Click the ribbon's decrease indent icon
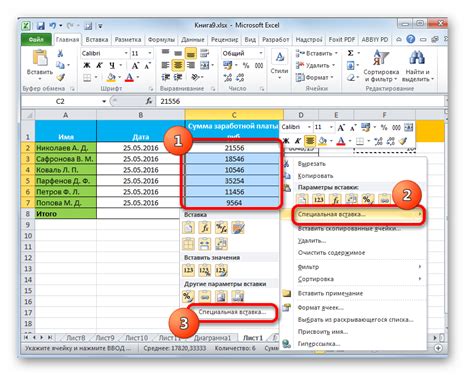The height and width of the screenshot is (375, 474). 165,78
